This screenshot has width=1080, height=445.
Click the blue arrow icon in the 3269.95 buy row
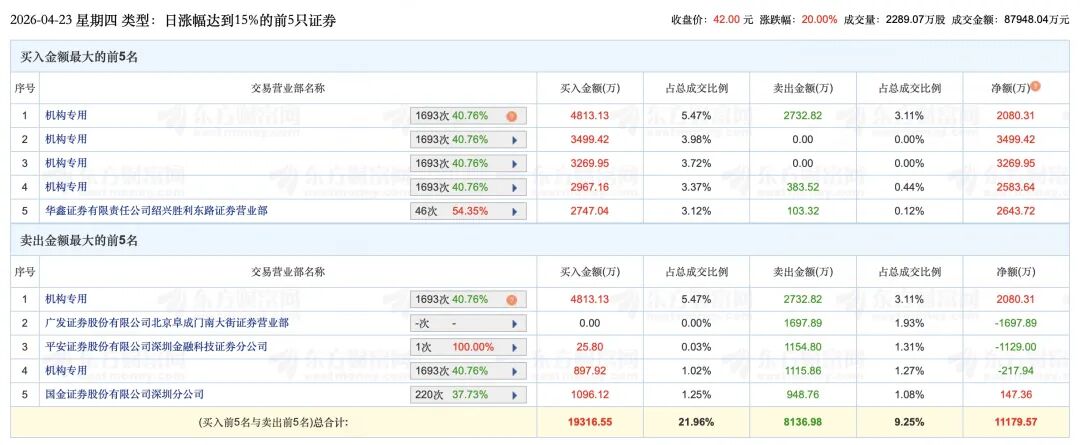coord(514,163)
